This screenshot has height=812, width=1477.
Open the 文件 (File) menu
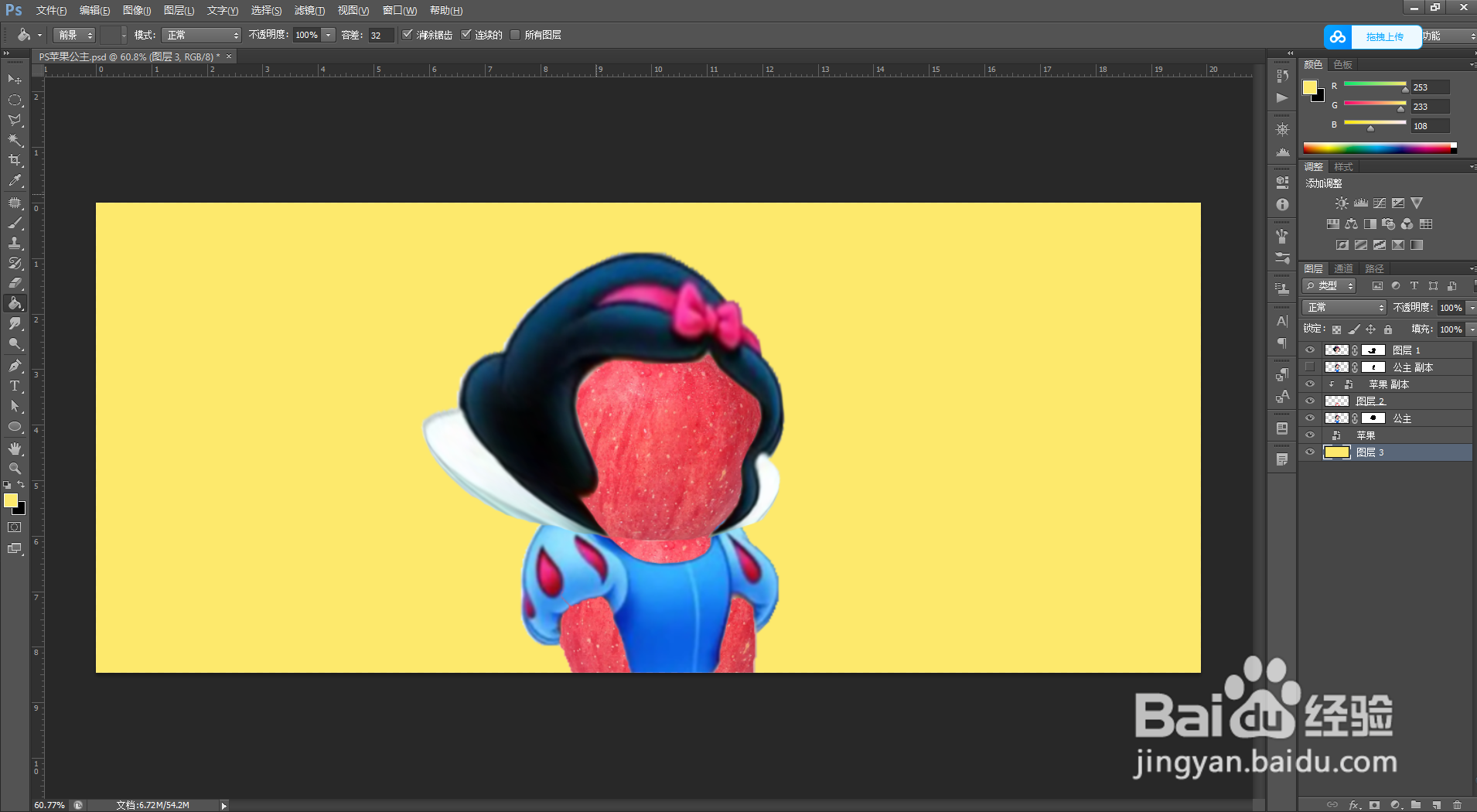coord(51,11)
